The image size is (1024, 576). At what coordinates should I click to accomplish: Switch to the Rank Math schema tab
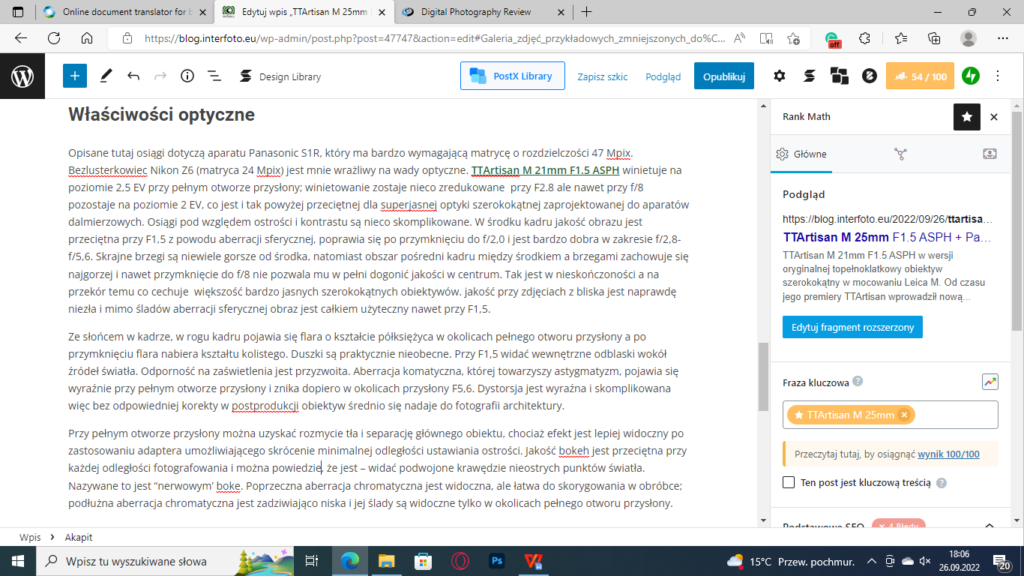[x=901, y=154]
